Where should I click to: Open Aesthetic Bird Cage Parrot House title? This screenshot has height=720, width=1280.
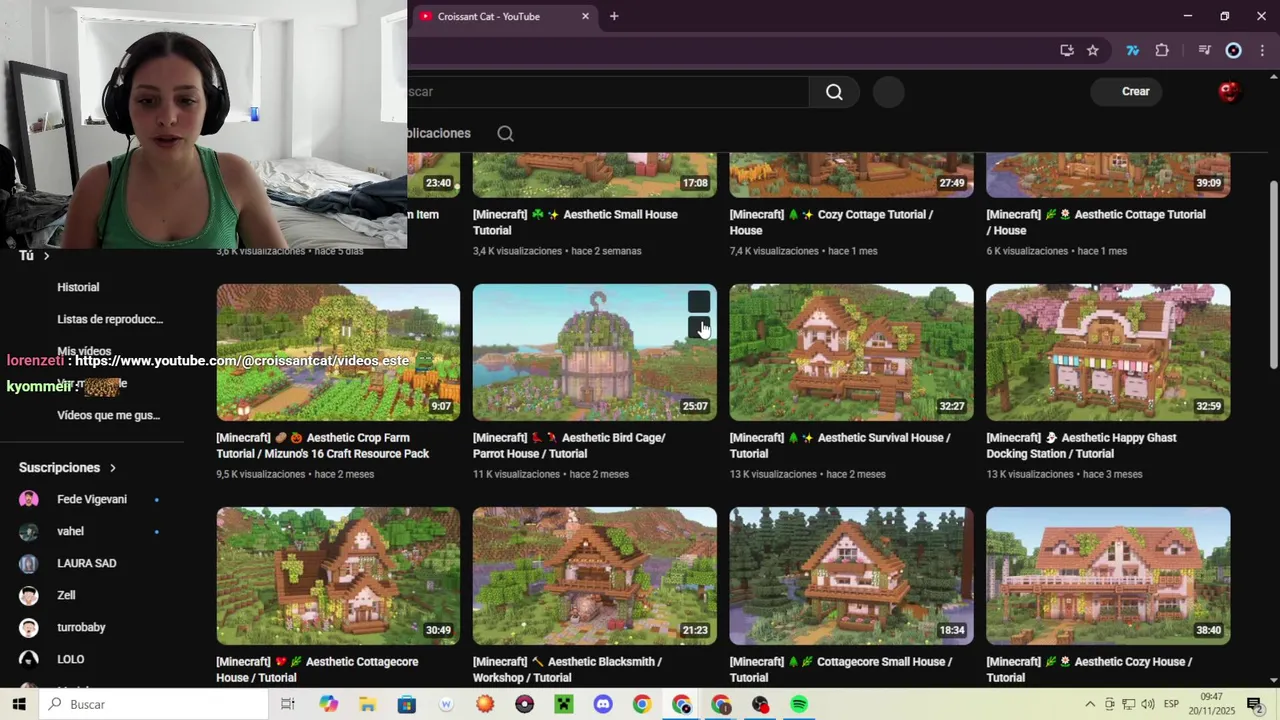[x=570, y=446]
